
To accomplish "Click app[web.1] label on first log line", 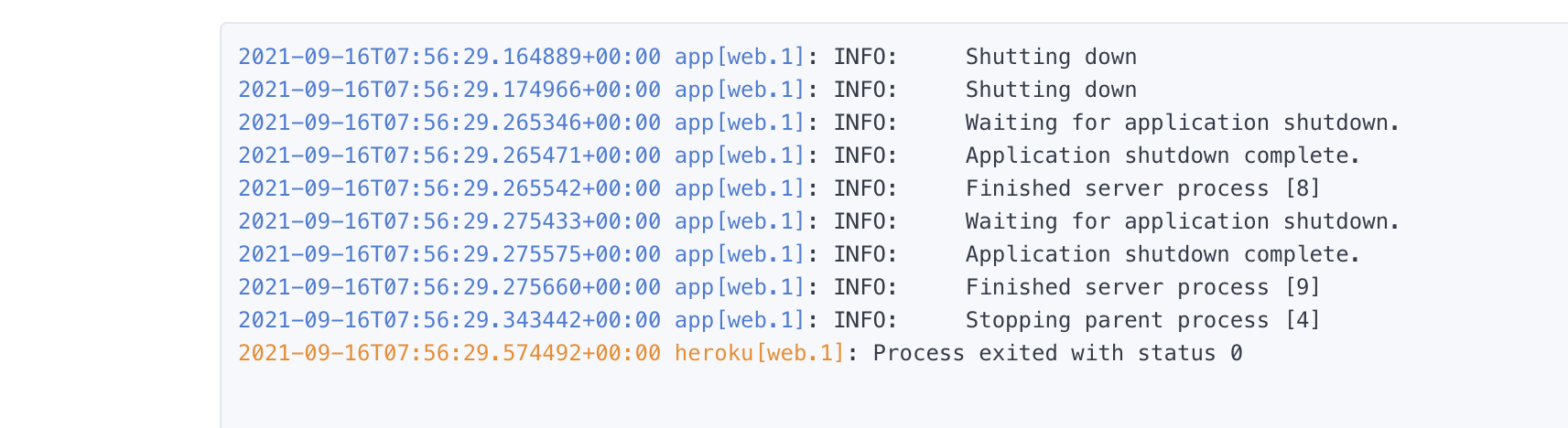I will [740, 57].
